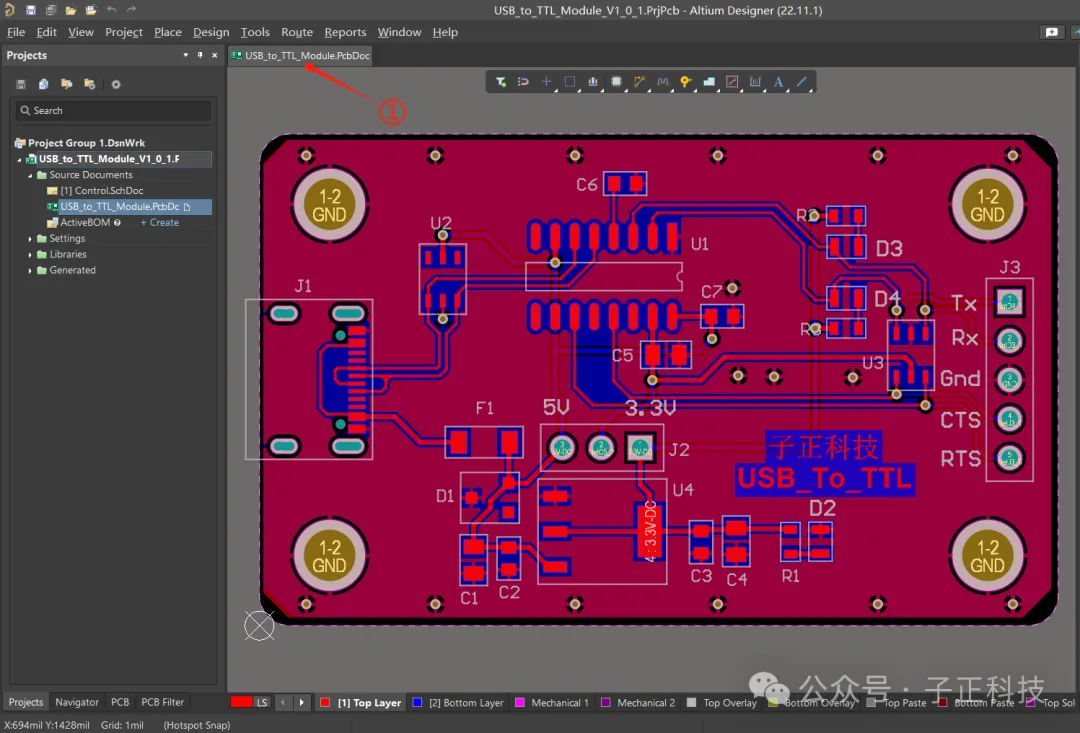The height and width of the screenshot is (733, 1080).
Task: Select the Place Via tool
Action: tap(686, 82)
